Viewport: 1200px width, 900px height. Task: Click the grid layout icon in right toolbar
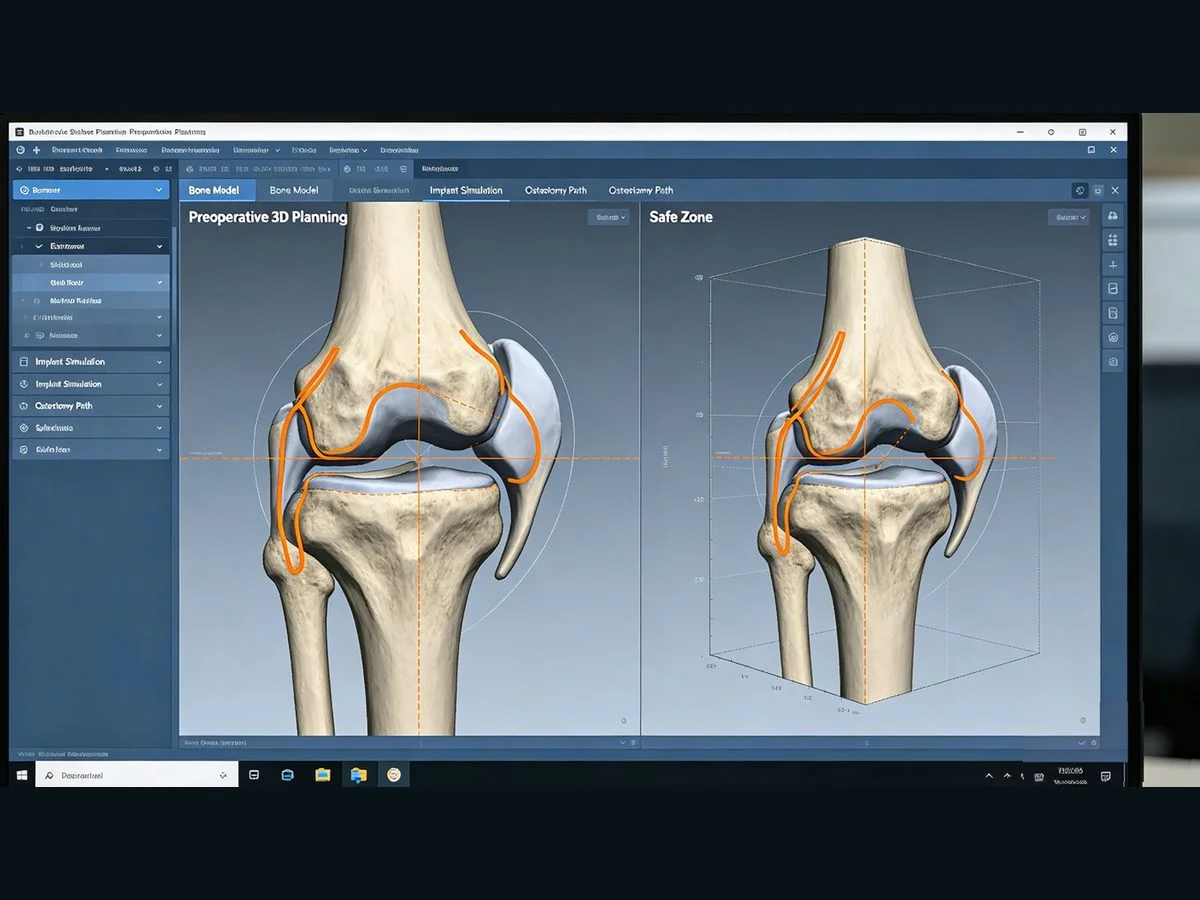(x=1113, y=240)
